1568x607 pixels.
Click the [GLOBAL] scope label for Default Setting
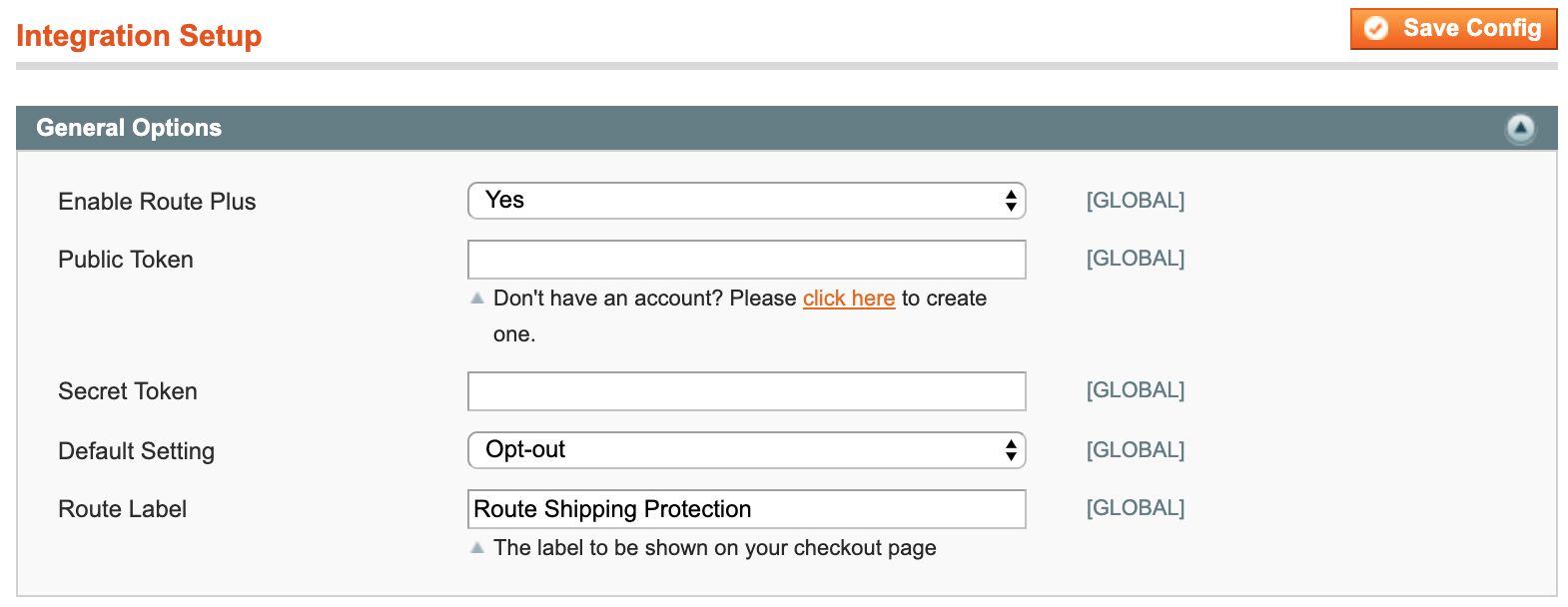click(1135, 450)
